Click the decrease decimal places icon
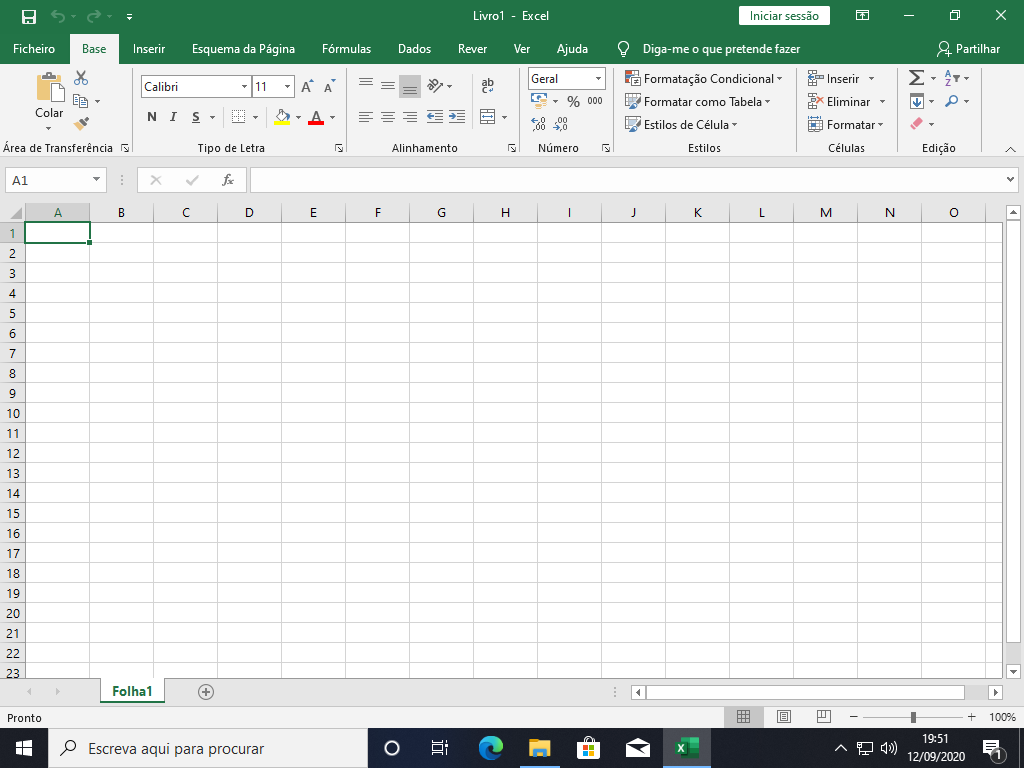The width and height of the screenshot is (1024, 768). (x=560, y=124)
